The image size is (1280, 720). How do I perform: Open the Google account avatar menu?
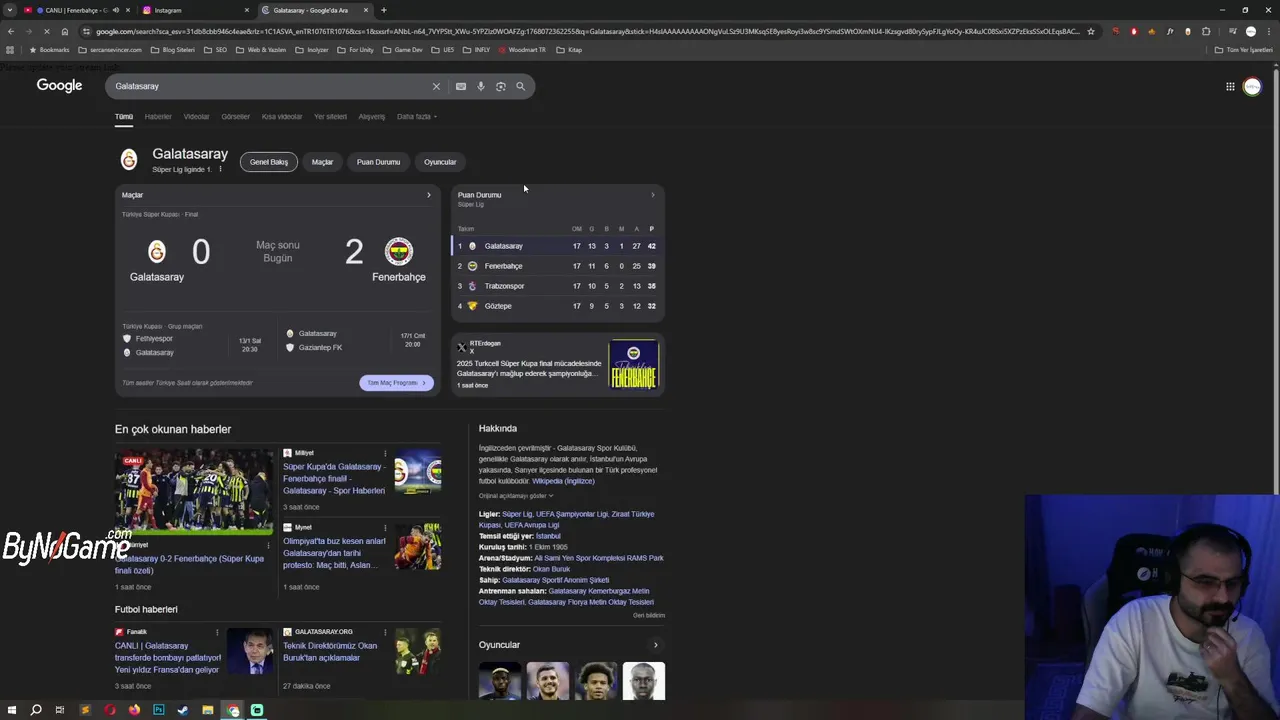tap(1252, 87)
